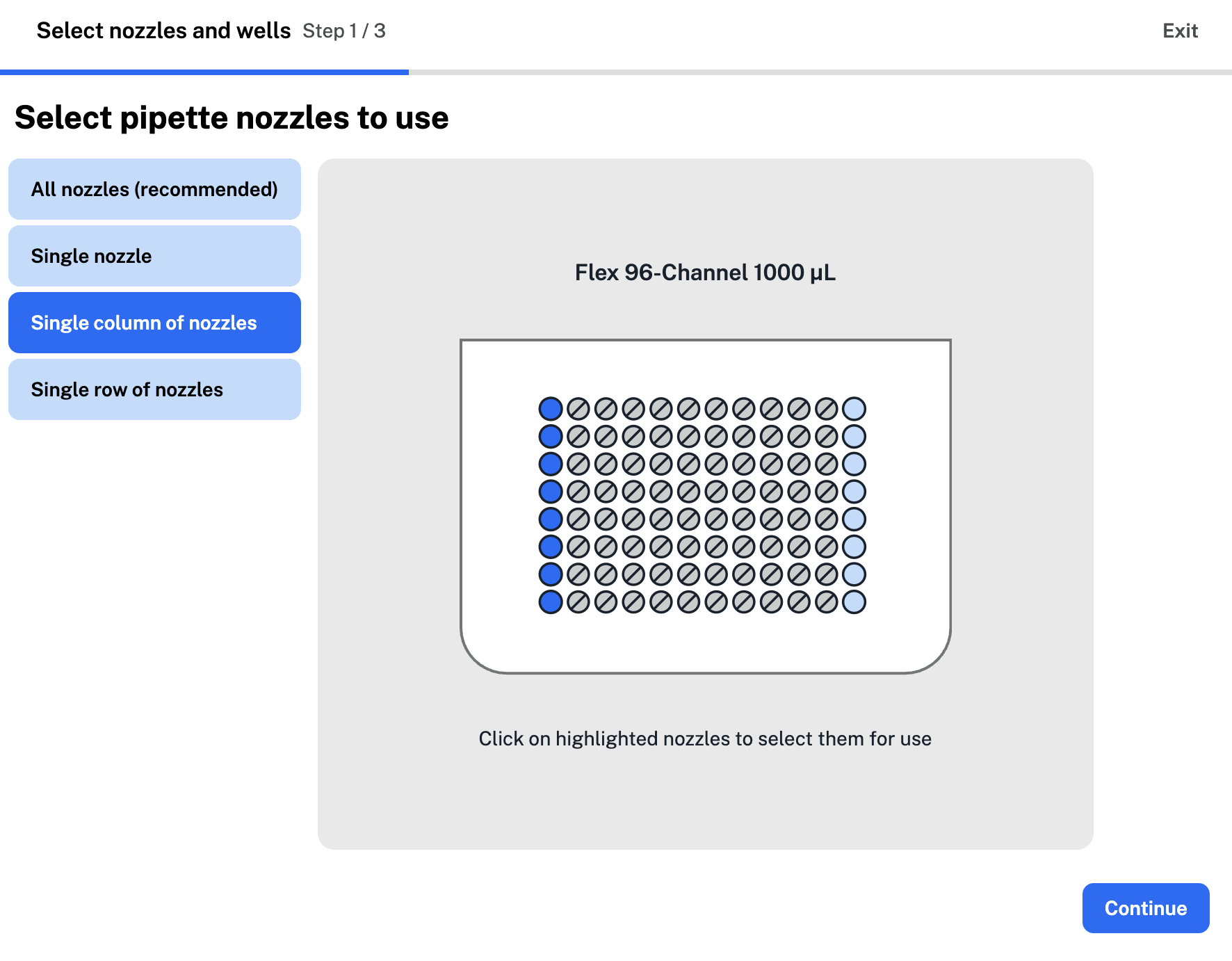Click the Flex 96-Channel 1000 µL diagram

coord(706,505)
